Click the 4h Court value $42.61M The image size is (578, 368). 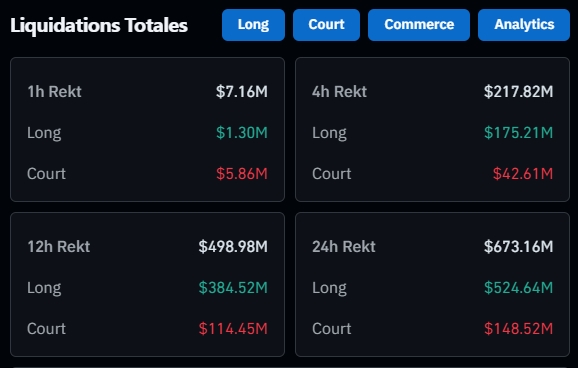pyautogui.click(x=523, y=173)
